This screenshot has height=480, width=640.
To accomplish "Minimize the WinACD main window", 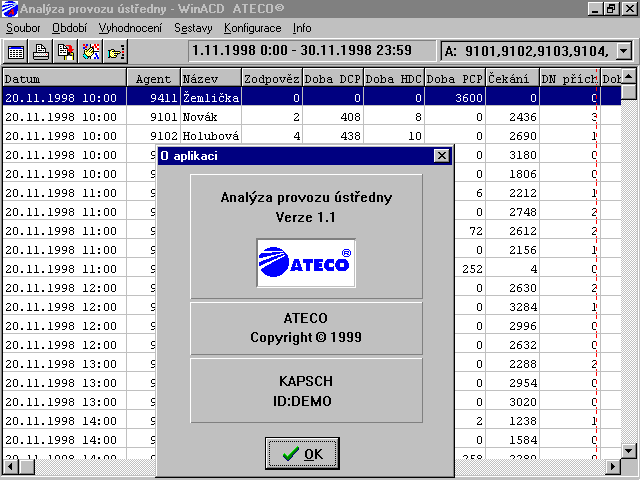I will [x=595, y=9].
